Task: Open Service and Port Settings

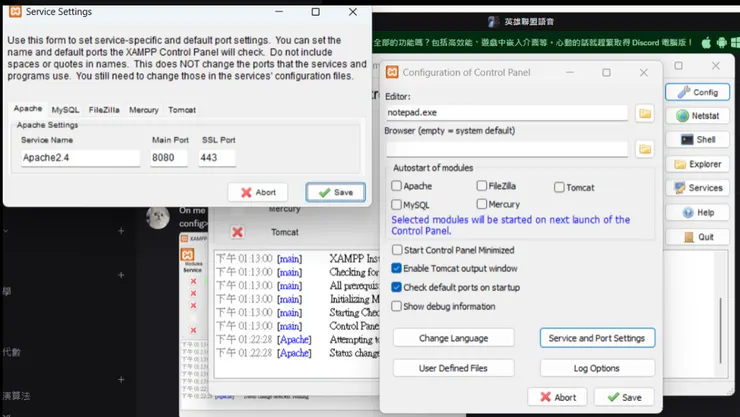Action: pos(597,338)
